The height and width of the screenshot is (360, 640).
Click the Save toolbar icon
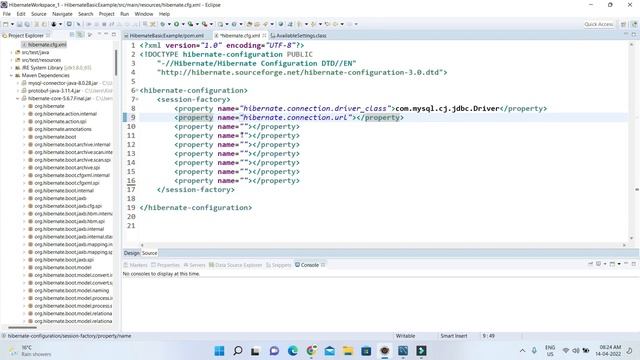tap(20, 24)
